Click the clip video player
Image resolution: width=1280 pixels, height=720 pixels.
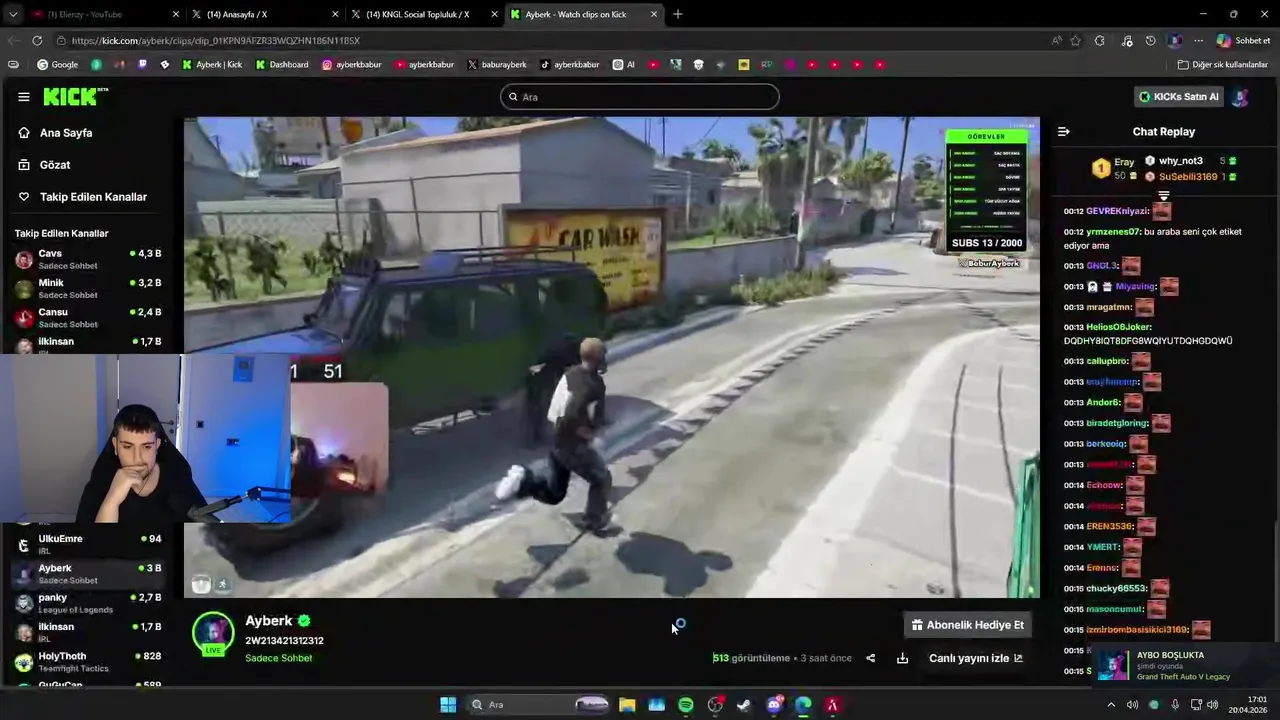612,357
